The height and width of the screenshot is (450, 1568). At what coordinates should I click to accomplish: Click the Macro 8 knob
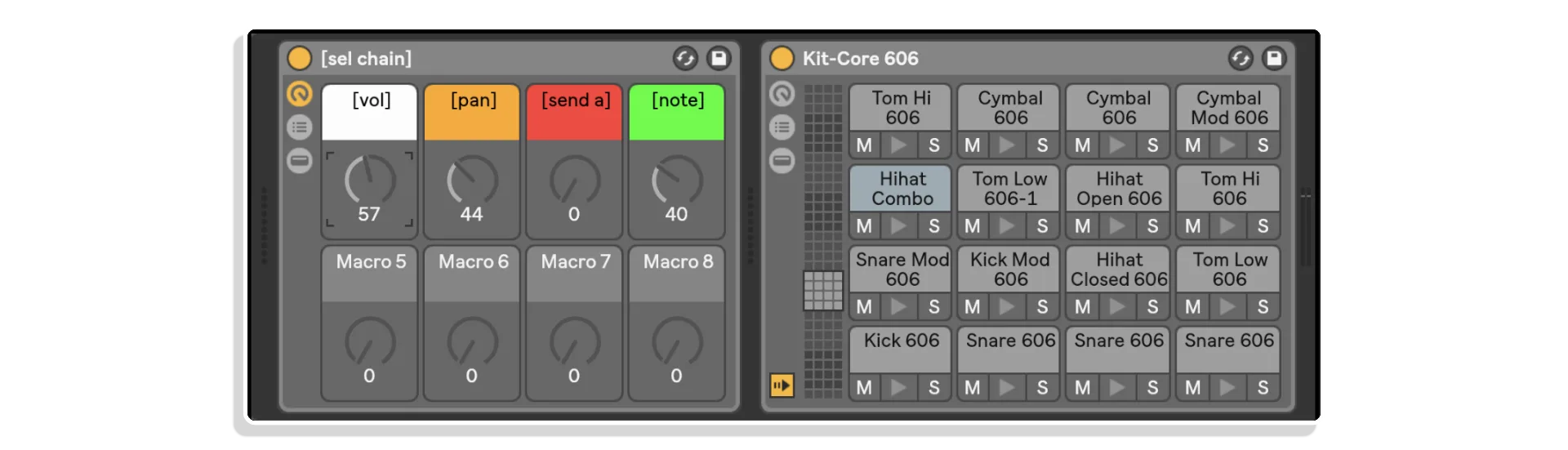[676, 342]
